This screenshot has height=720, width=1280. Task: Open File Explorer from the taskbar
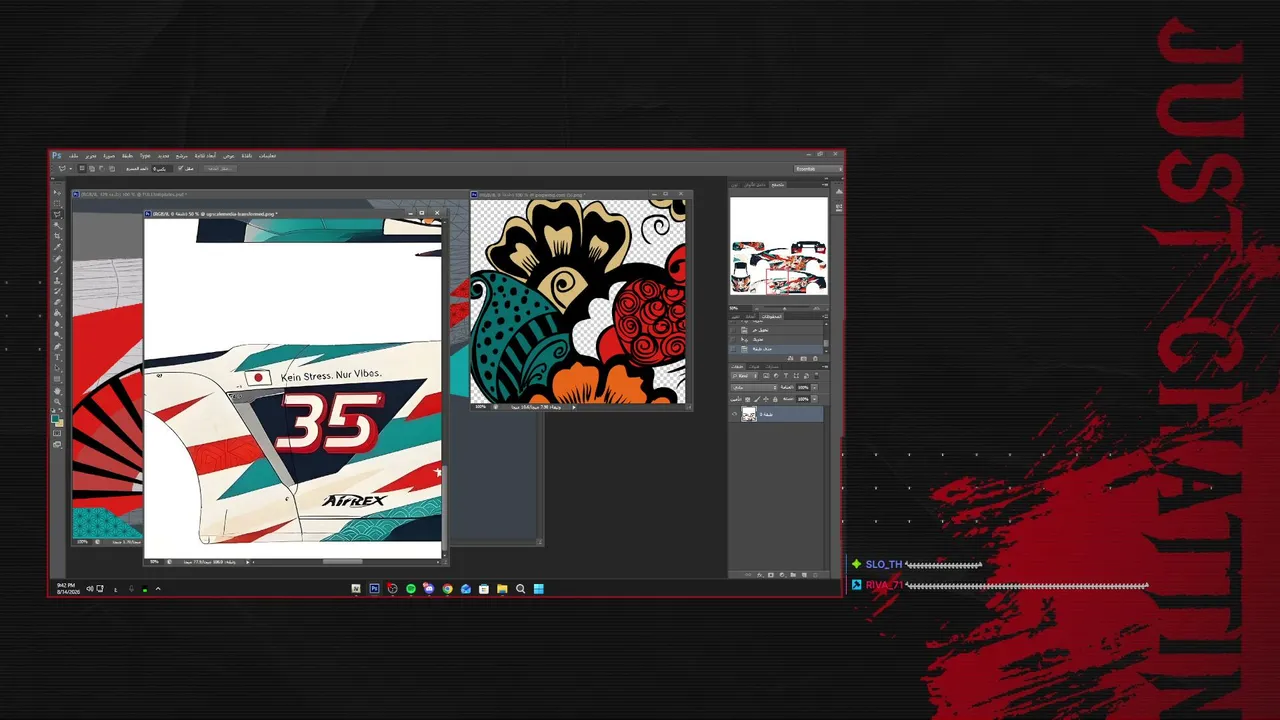pyautogui.click(x=502, y=589)
